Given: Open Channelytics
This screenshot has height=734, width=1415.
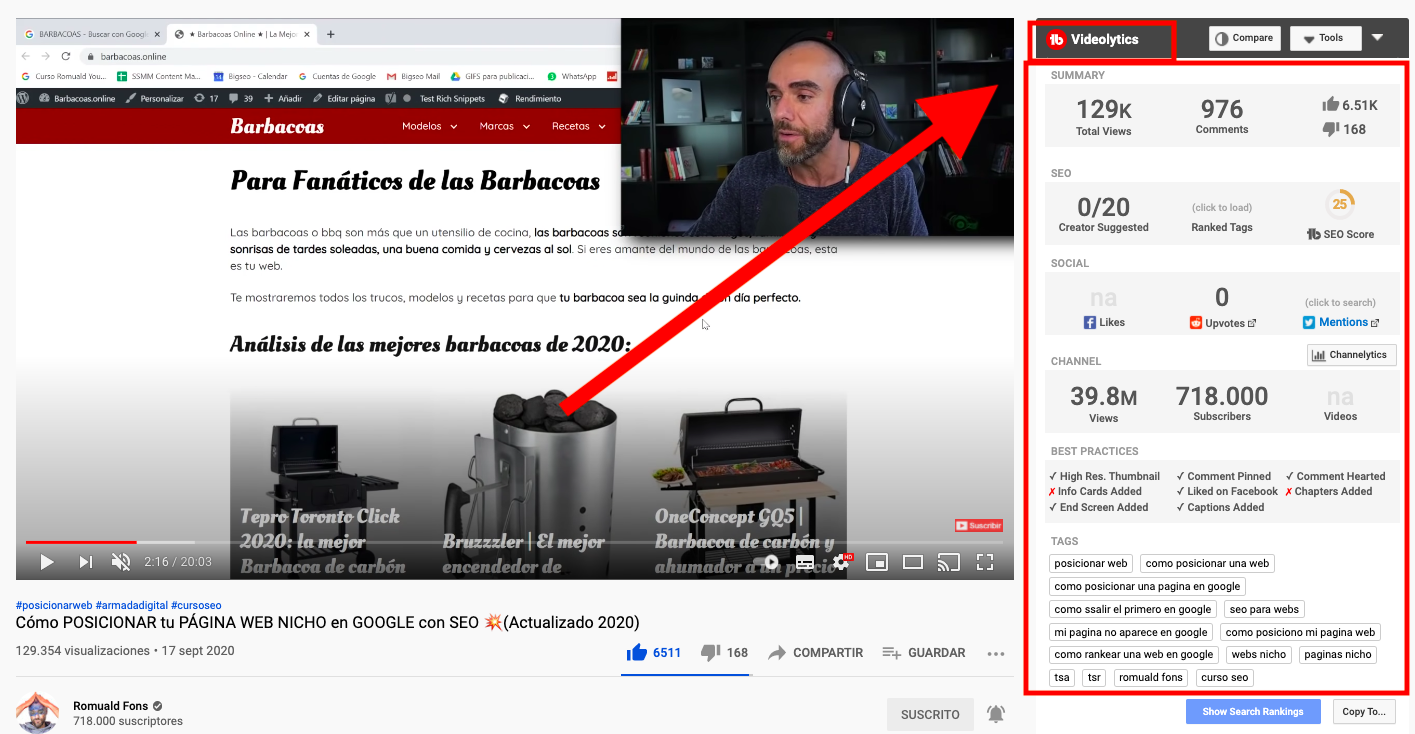Looking at the screenshot, I should (x=1351, y=355).
